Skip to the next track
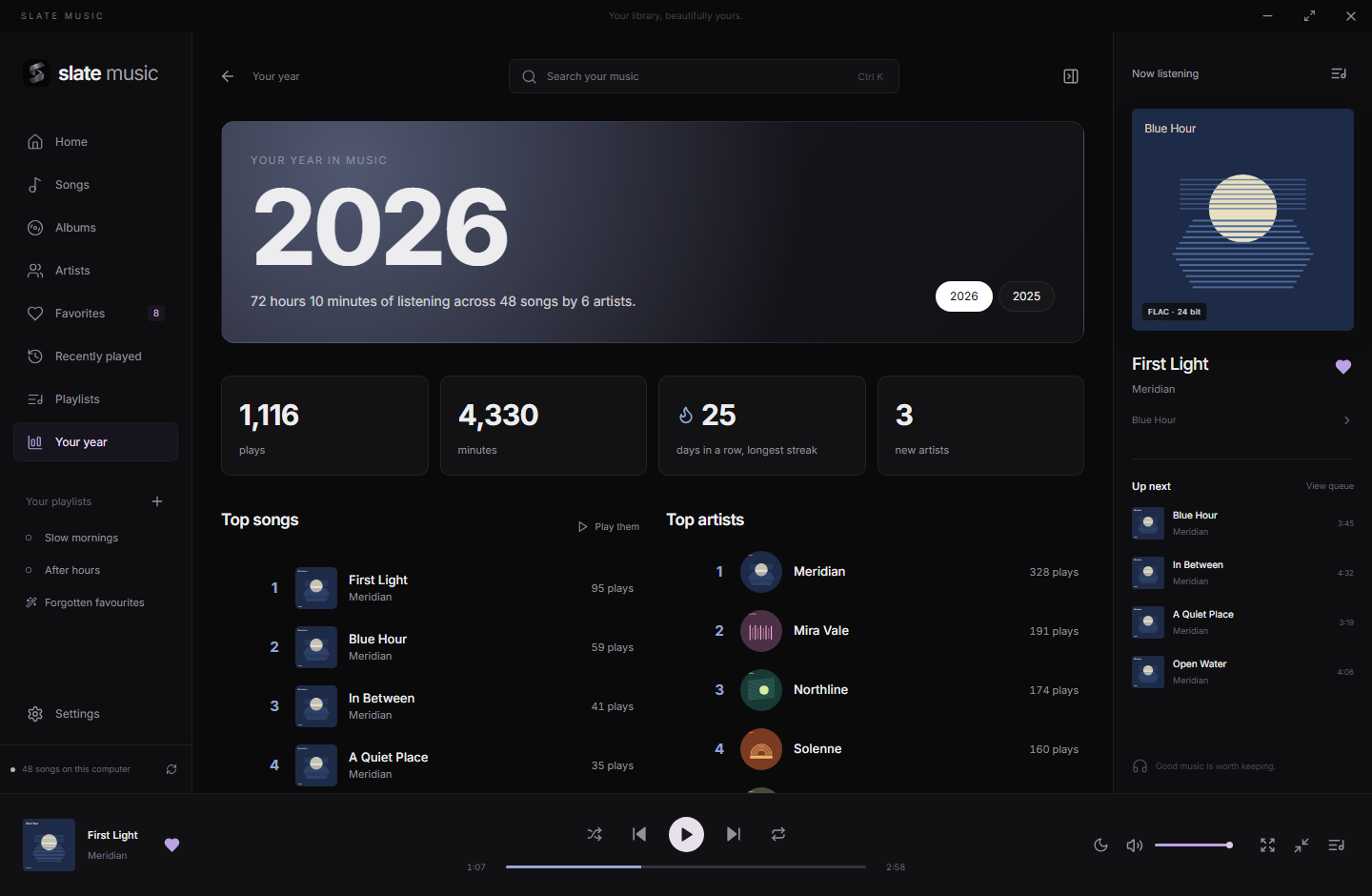The width and height of the screenshot is (1372, 896). click(734, 834)
